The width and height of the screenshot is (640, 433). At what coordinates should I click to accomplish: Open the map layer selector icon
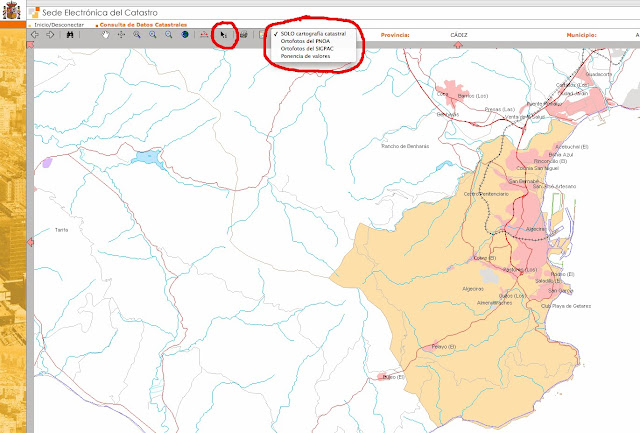click(x=262, y=35)
